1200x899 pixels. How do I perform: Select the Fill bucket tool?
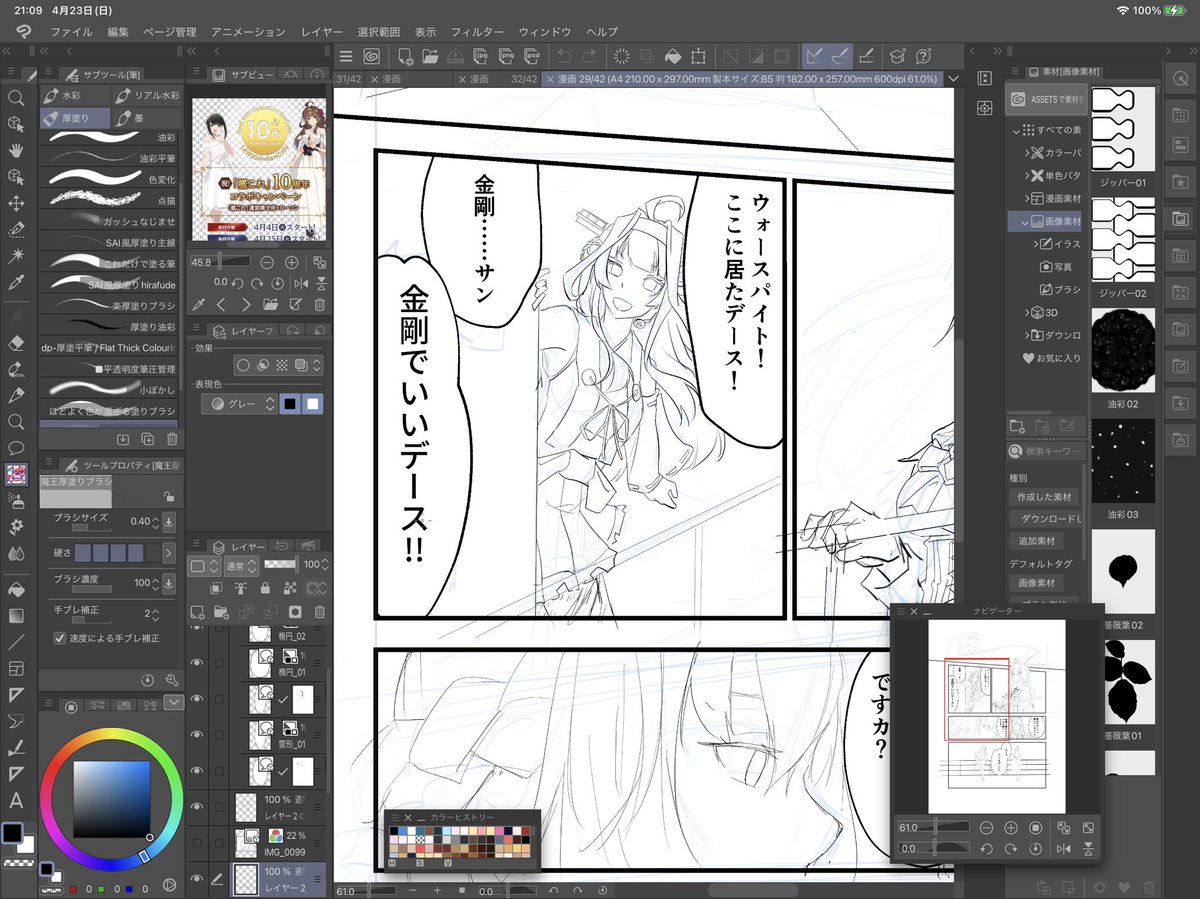coord(16,588)
